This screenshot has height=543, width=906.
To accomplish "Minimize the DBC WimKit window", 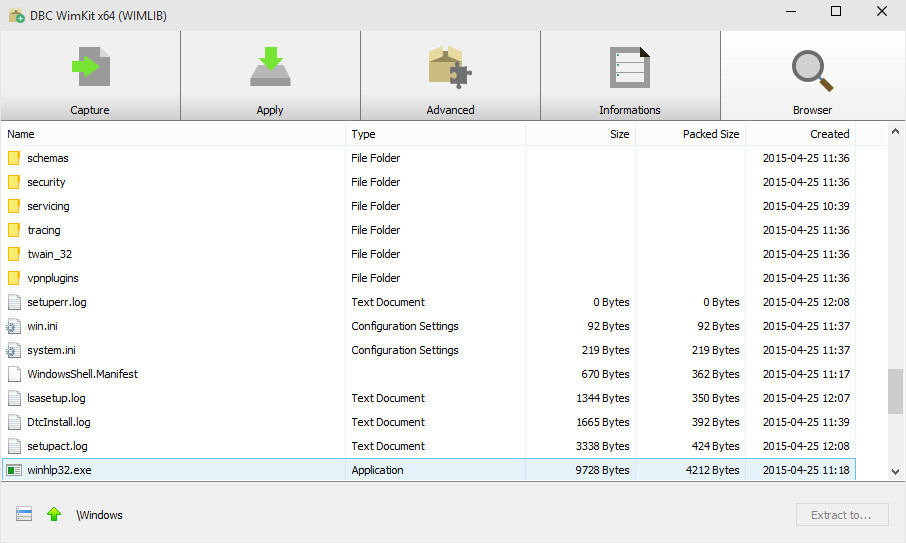I will coord(791,12).
